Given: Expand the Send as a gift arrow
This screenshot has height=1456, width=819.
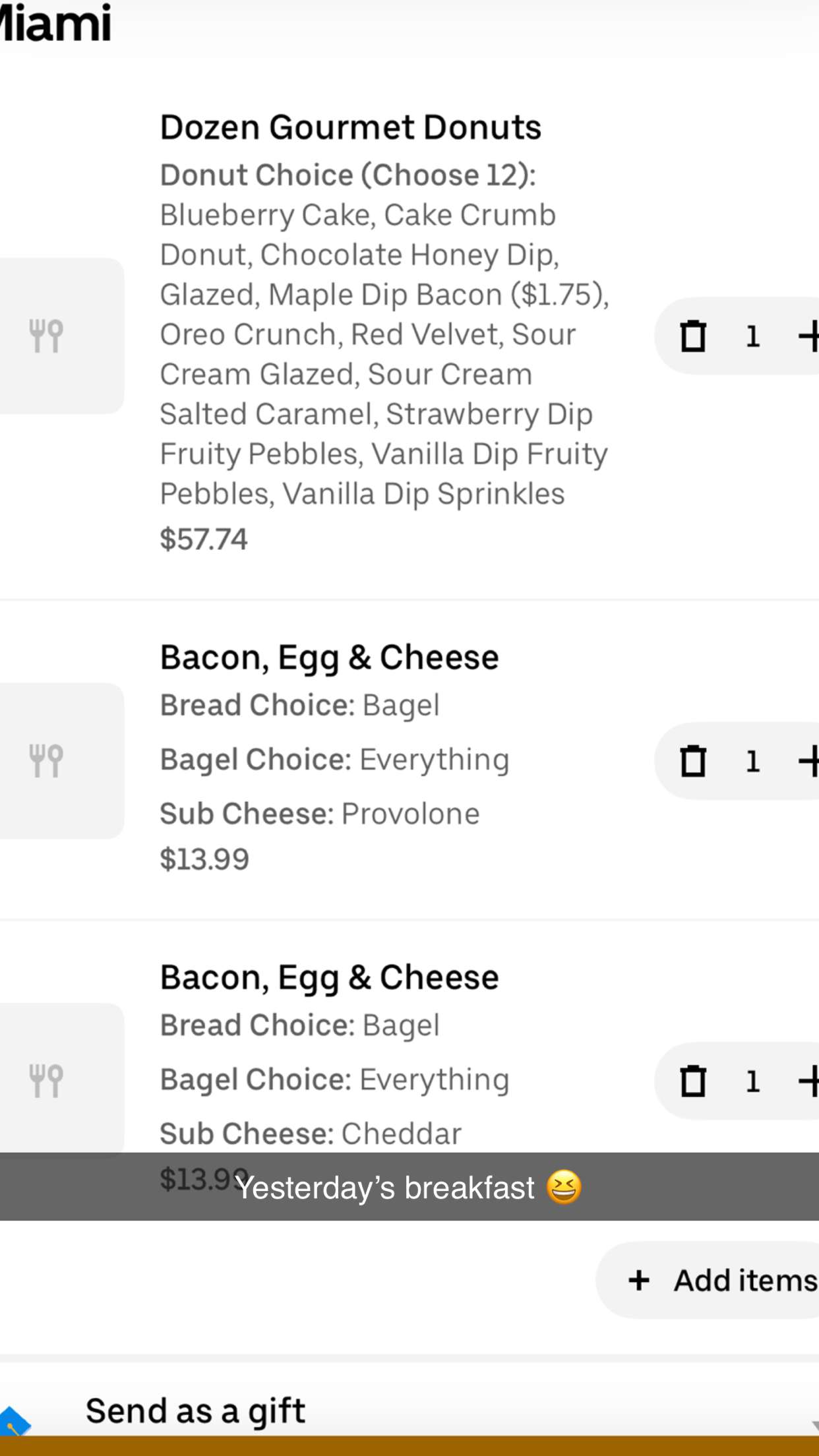Looking at the screenshot, I should pyautogui.click(x=814, y=1424).
